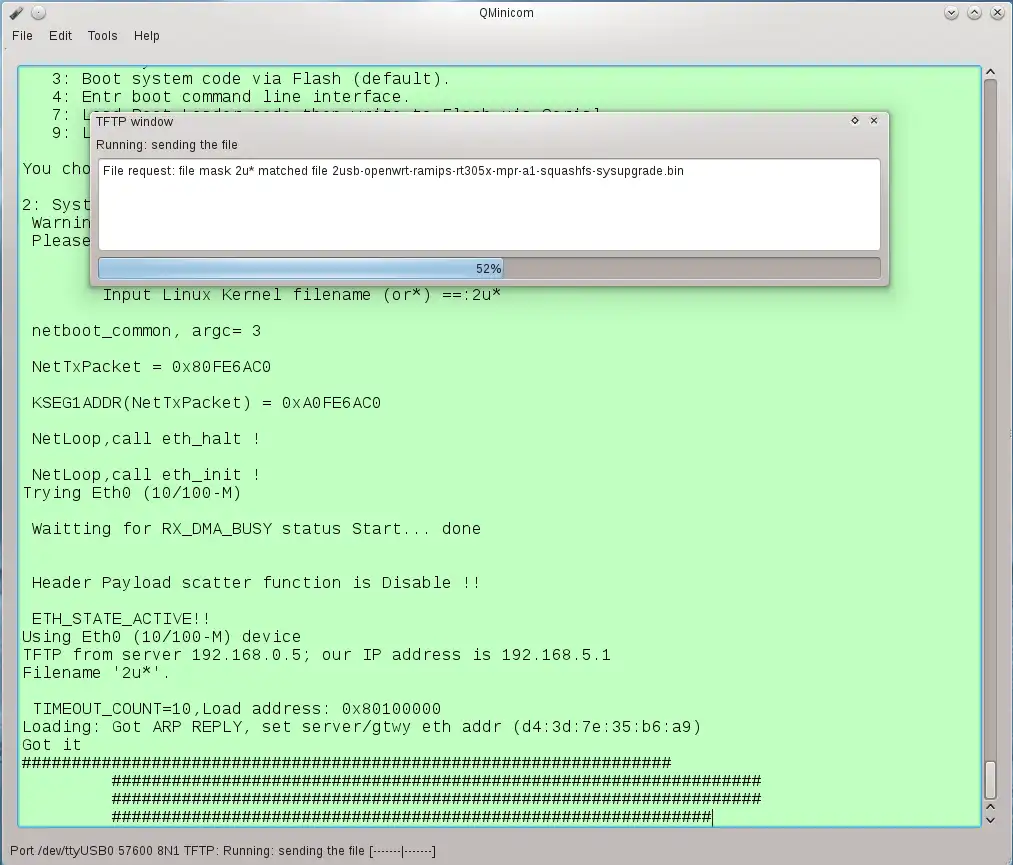
Task: Close the QMinicom window
Action: click(997, 12)
